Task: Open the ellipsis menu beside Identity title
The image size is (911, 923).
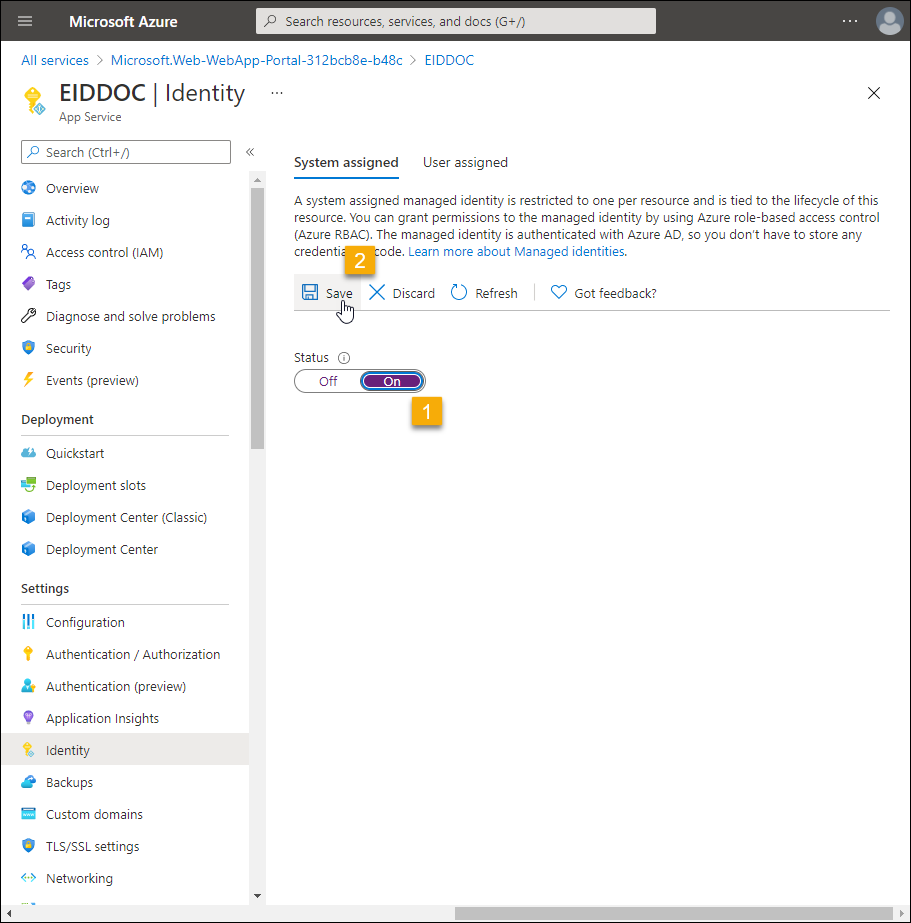Action: click(x=277, y=92)
